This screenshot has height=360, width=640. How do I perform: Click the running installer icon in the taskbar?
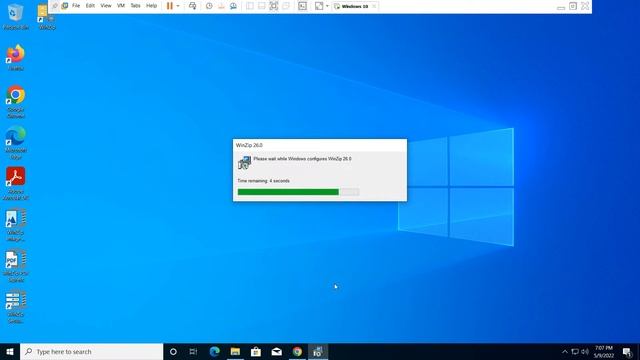tap(318, 351)
